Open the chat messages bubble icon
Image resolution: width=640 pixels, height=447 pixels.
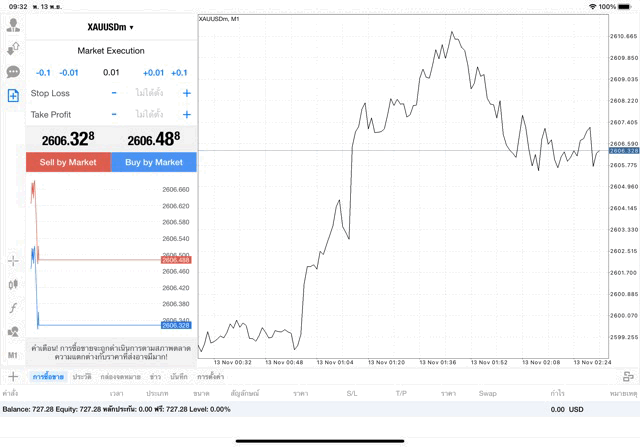tap(13, 72)
